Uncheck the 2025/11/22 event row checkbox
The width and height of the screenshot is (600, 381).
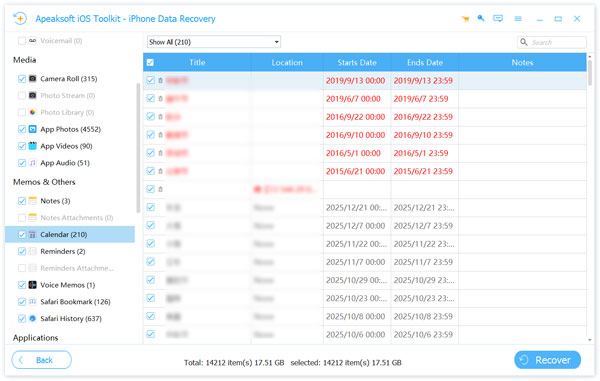(x=150, y=243)
